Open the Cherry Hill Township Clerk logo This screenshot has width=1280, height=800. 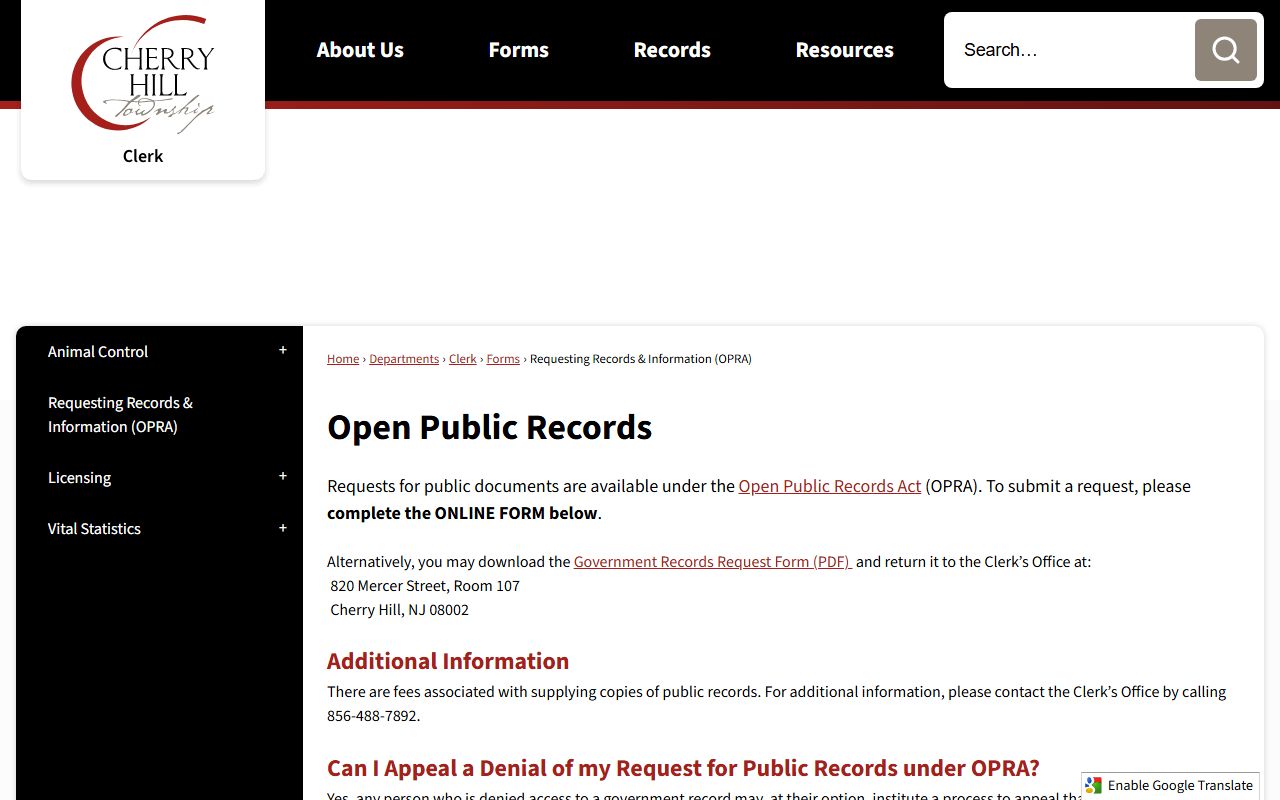pos(143,88)
